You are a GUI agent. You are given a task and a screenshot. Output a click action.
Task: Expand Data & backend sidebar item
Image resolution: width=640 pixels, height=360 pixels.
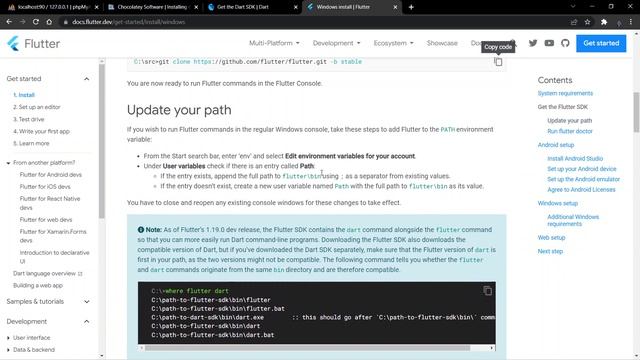pos(8,350)
